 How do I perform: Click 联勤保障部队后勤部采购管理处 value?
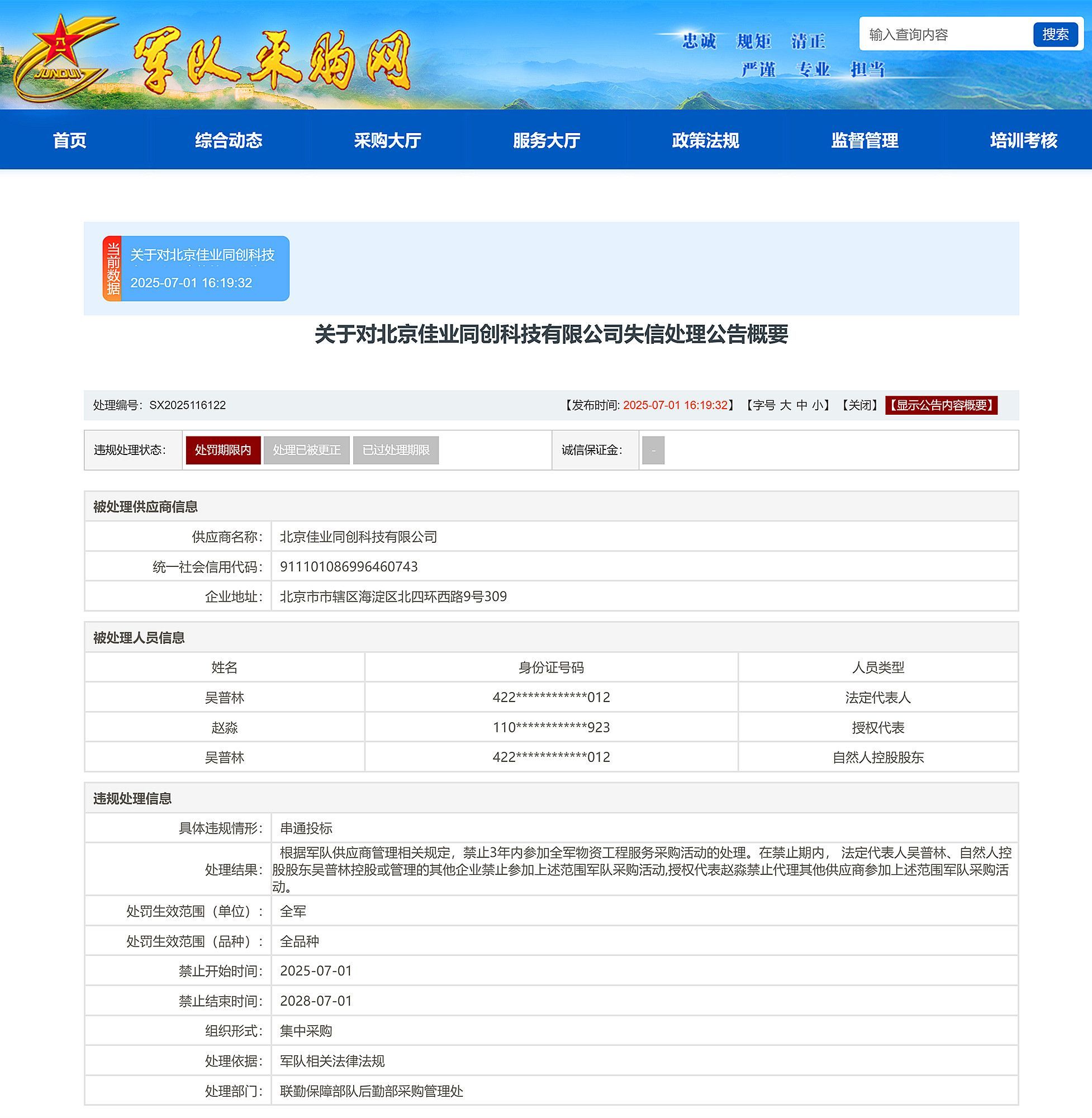[x=371, y=1091]
